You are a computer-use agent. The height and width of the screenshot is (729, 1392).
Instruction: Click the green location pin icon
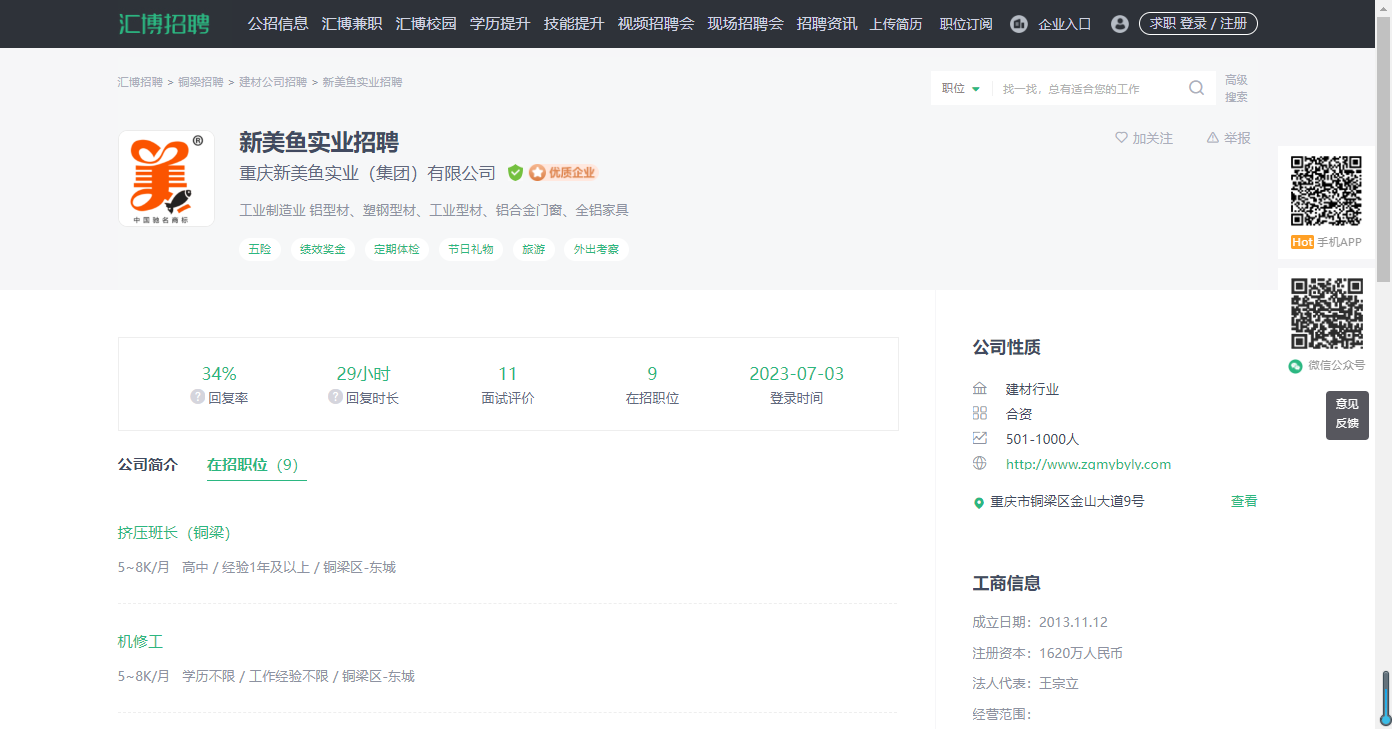point(979,502)
